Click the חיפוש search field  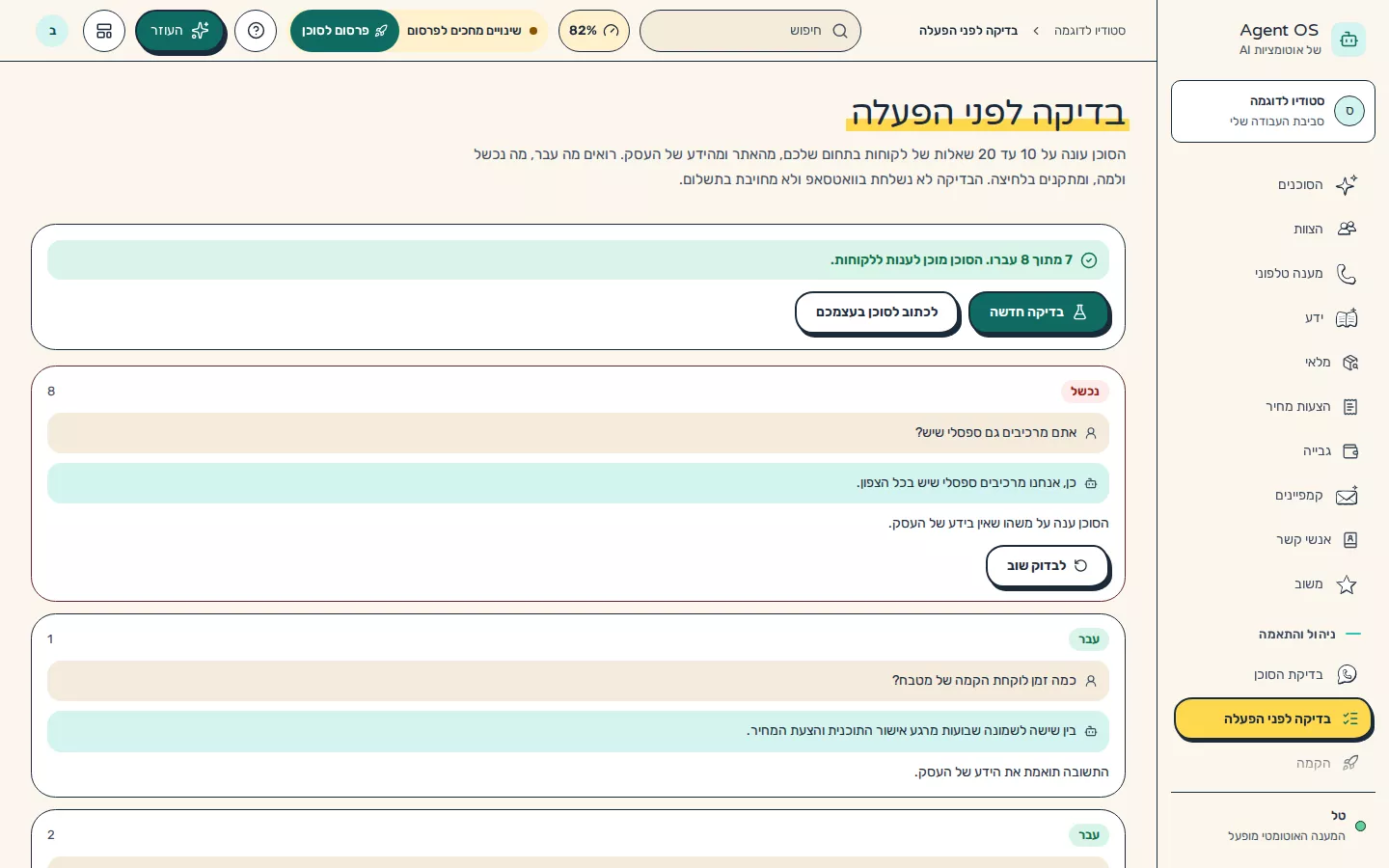coord(750,31)
